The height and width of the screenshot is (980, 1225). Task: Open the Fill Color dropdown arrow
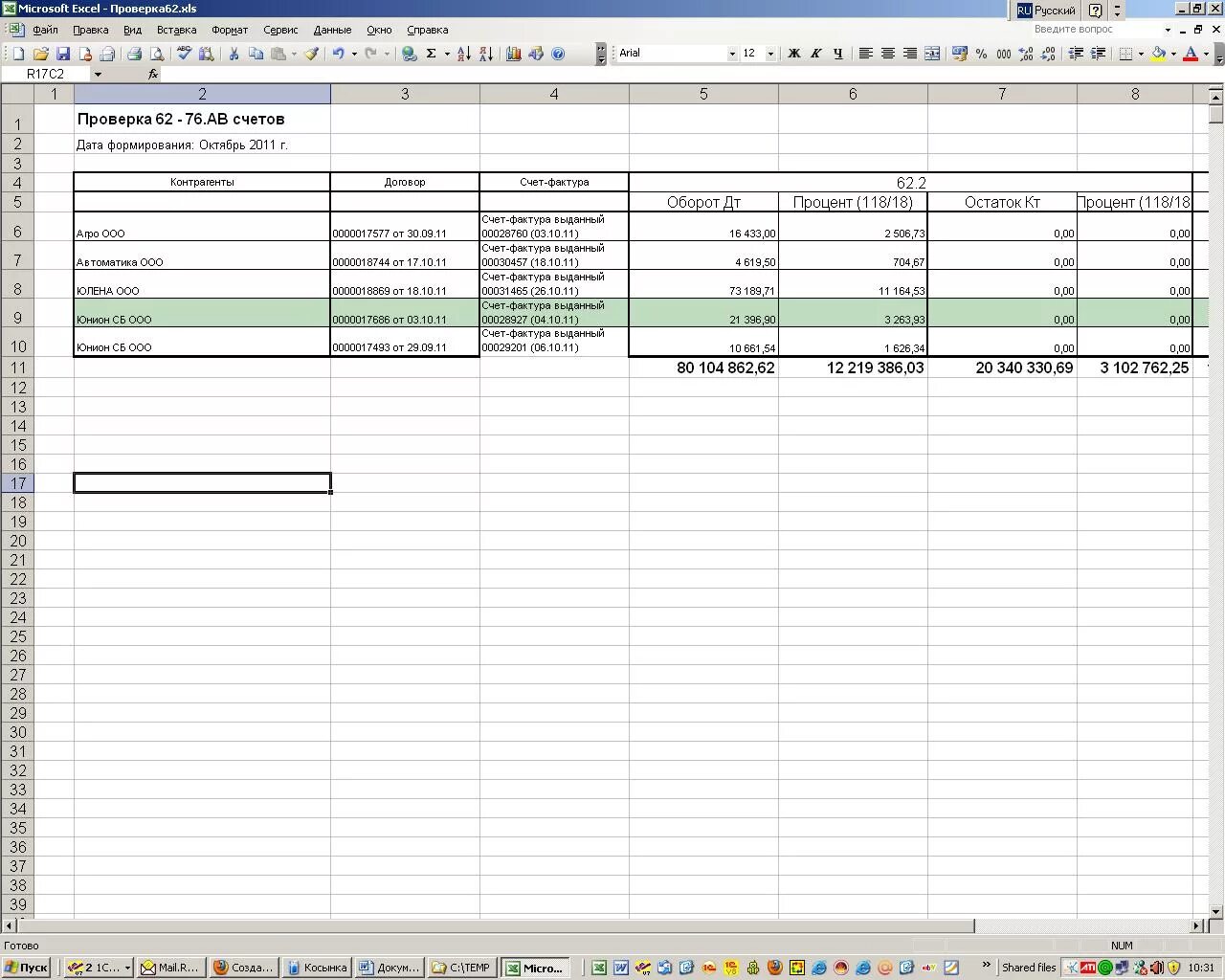click(x=1173, y=54)
